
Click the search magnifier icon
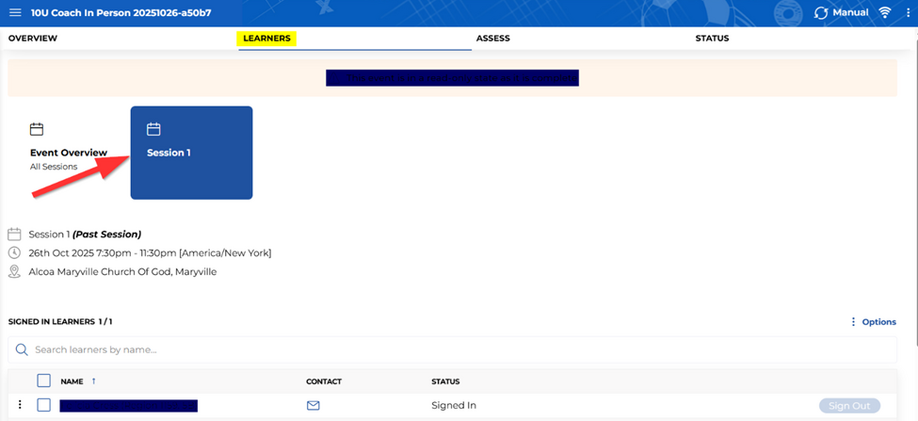coord(22,350)
